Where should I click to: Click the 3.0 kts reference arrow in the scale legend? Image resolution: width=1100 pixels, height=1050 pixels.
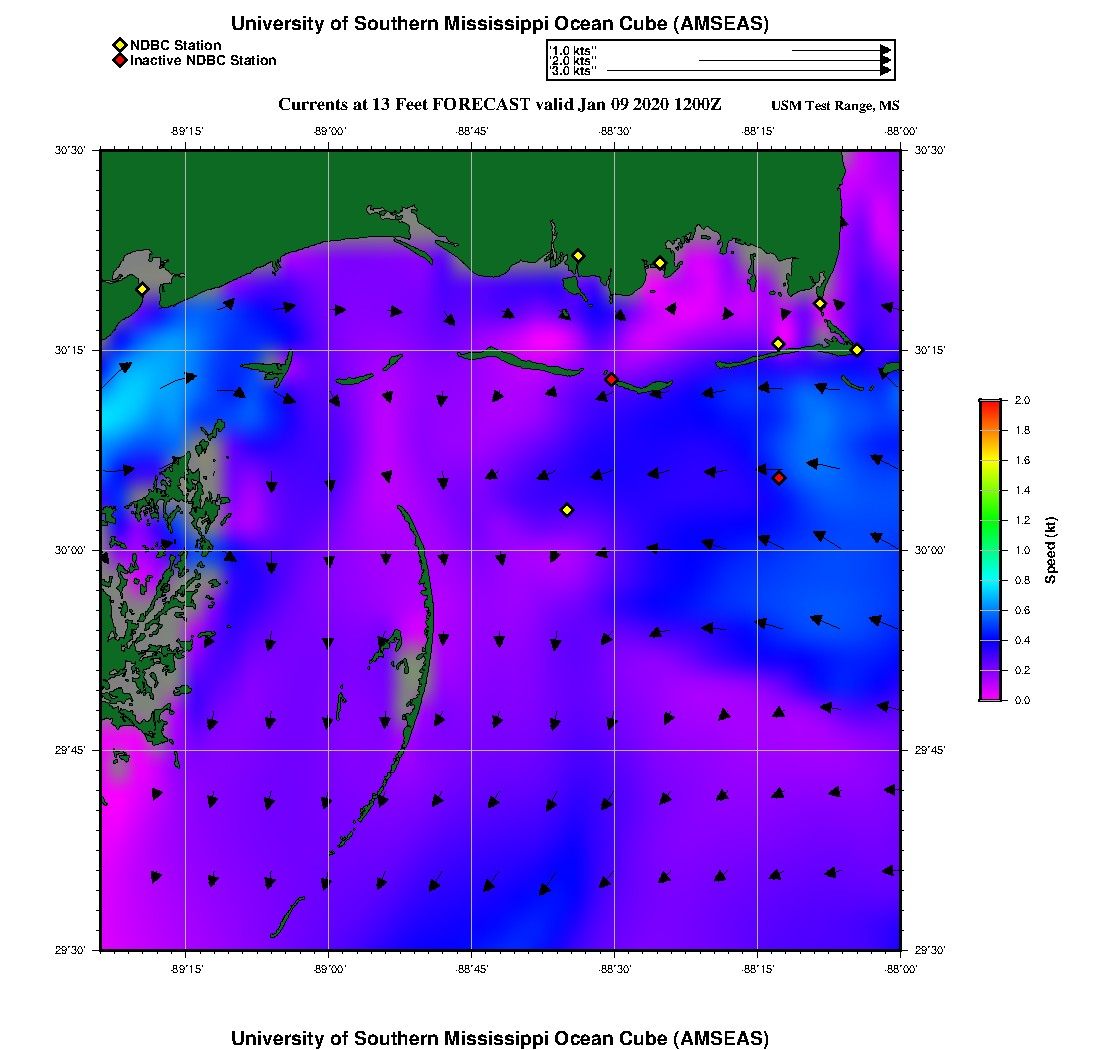click(x=749, y=71)
